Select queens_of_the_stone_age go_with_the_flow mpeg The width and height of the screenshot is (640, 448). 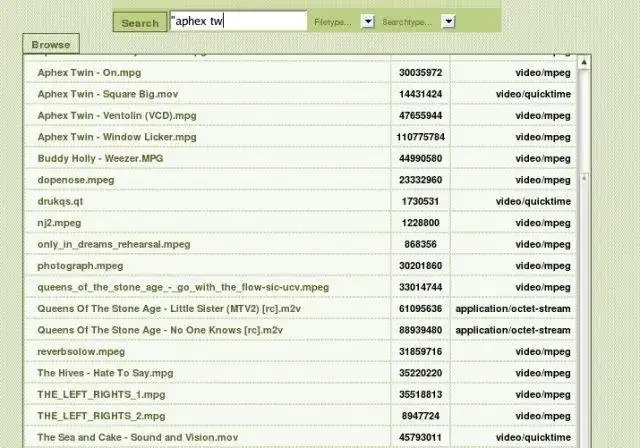(183, 288)
